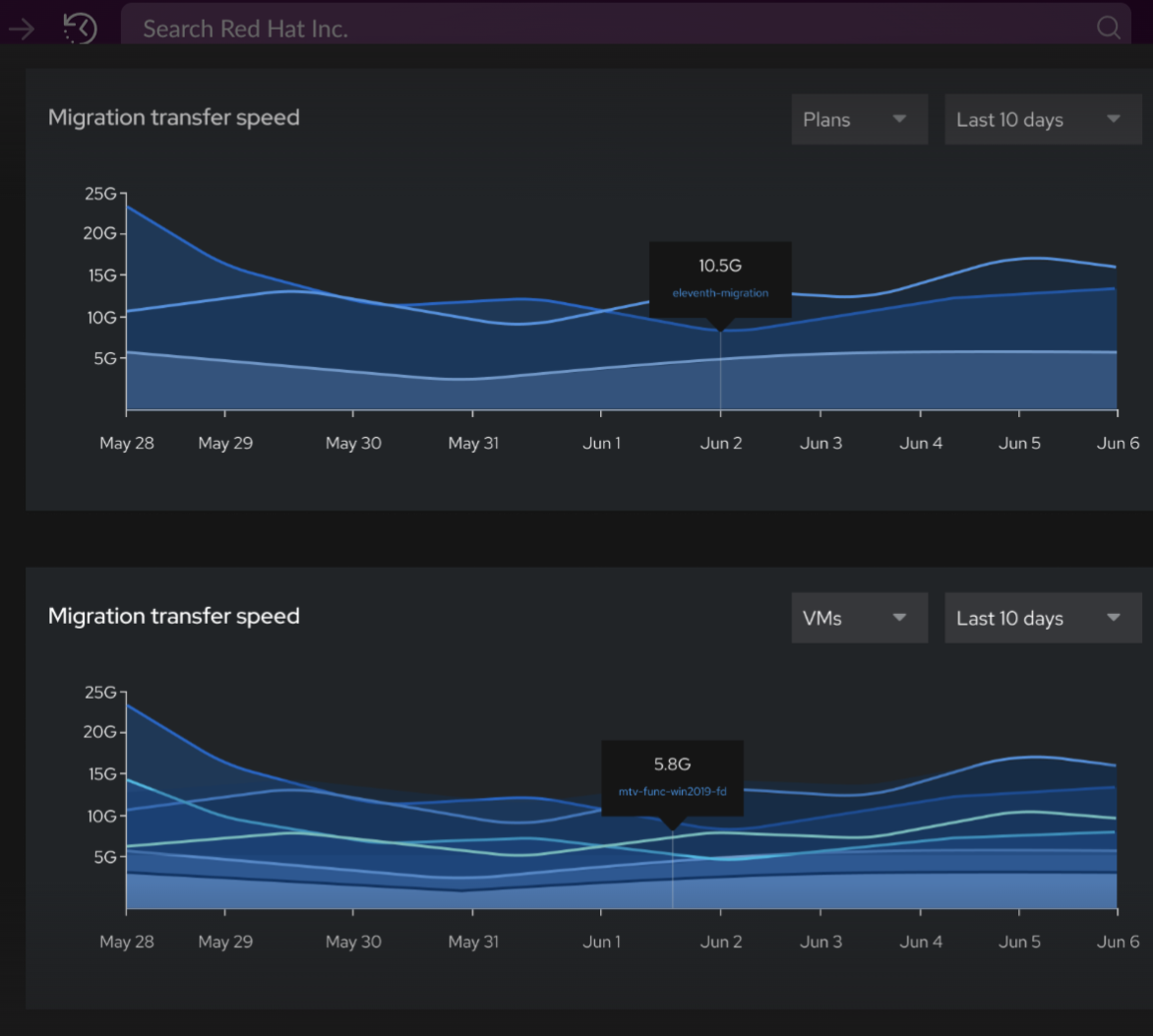The image size is (1153, 1036).
Task: Click the 10.5G tooltip value
Action: click(x=720, y=266)
